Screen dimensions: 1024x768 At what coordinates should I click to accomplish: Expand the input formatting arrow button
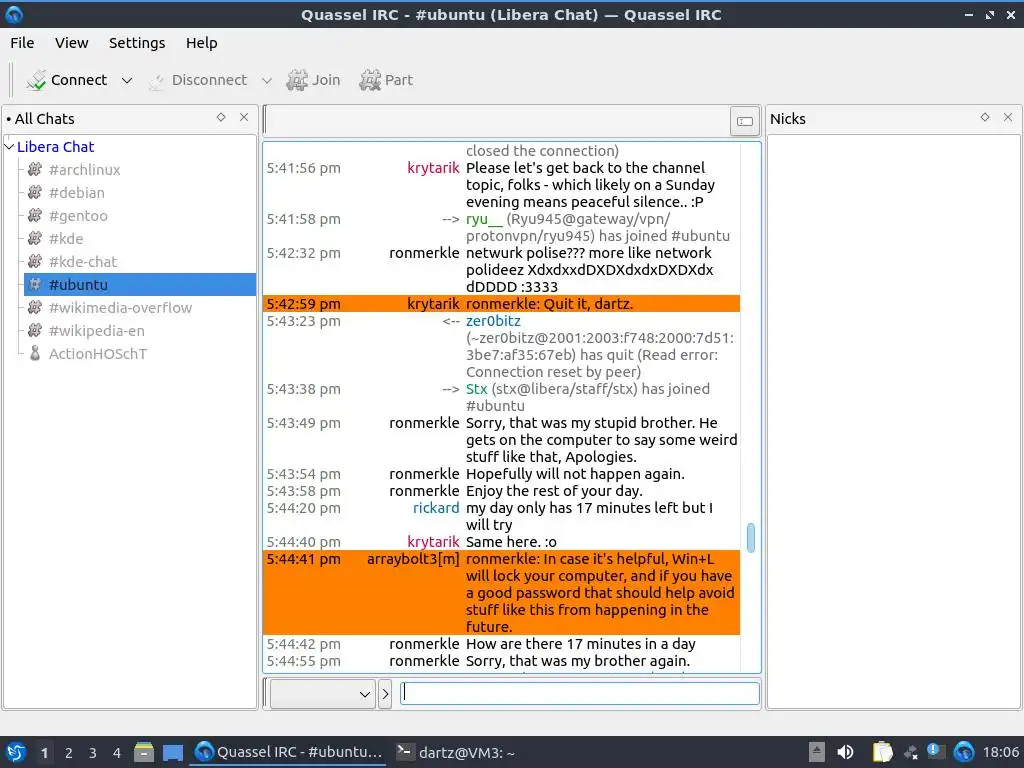(385, 694)
